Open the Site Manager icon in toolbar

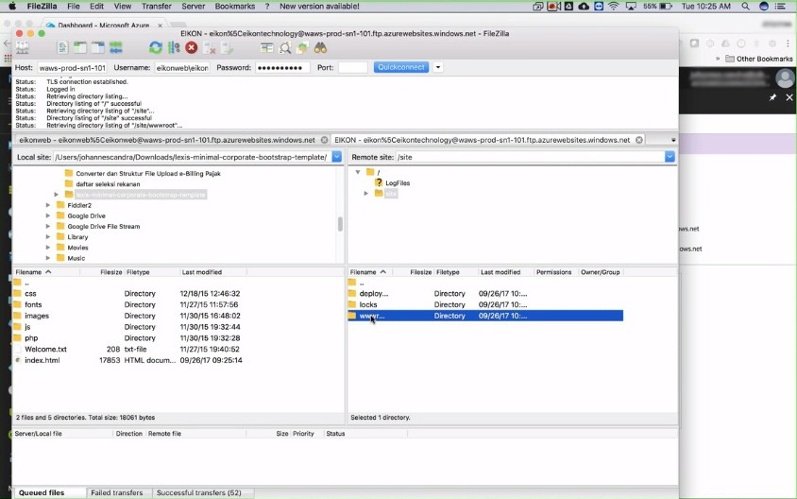click(x=22, y=48)
